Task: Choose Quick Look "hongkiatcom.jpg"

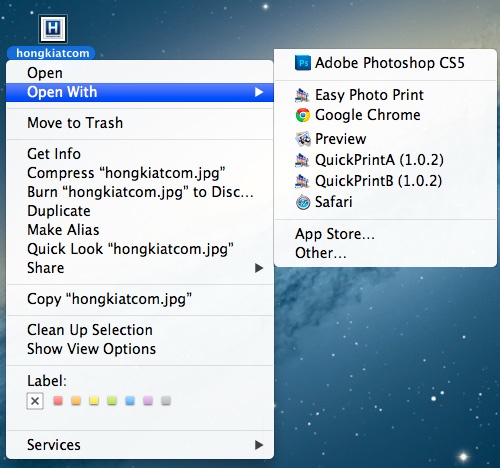Action: [x=140, y=249]
